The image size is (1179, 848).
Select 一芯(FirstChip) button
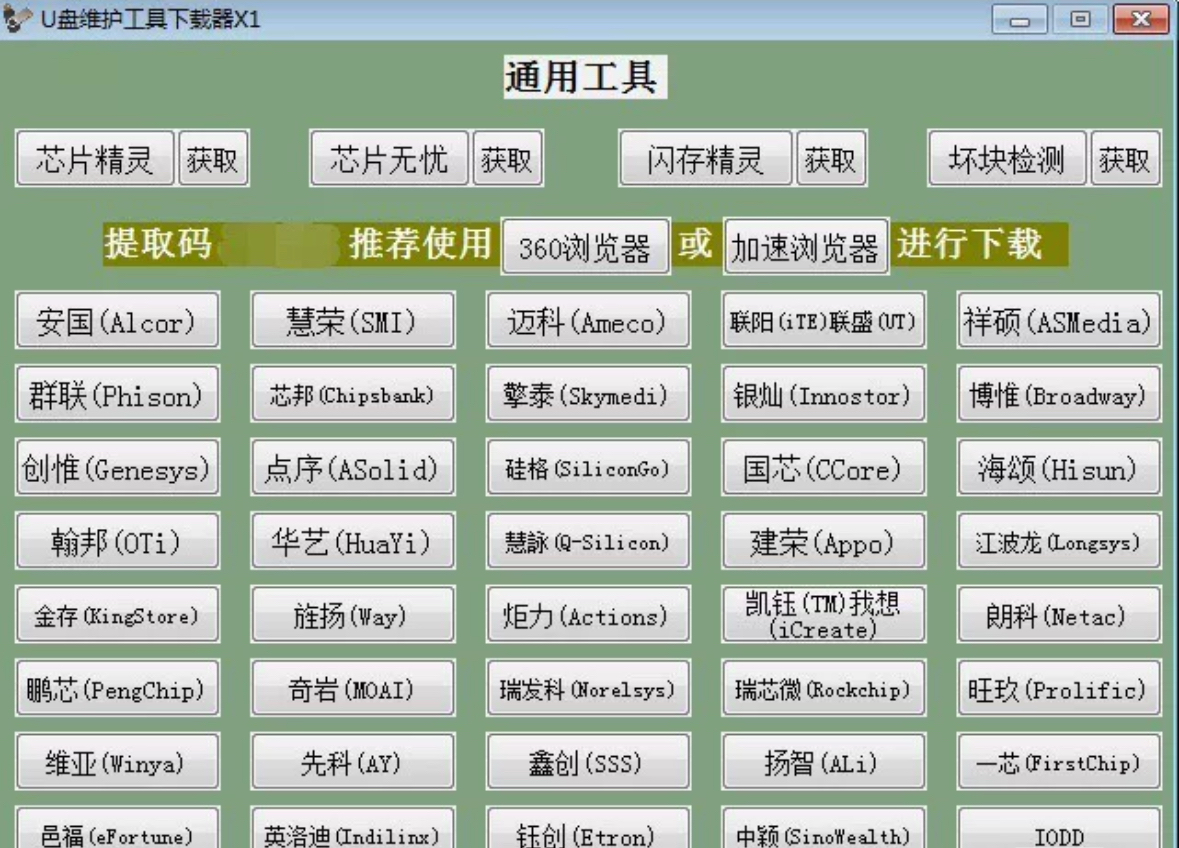1059,762
